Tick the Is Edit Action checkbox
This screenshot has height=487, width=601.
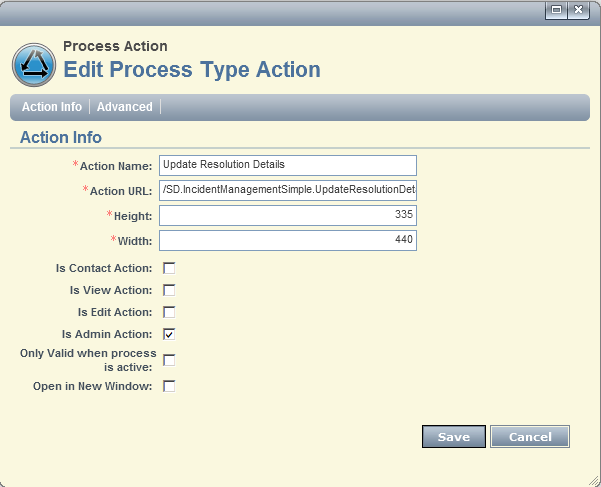coord(169,312)
